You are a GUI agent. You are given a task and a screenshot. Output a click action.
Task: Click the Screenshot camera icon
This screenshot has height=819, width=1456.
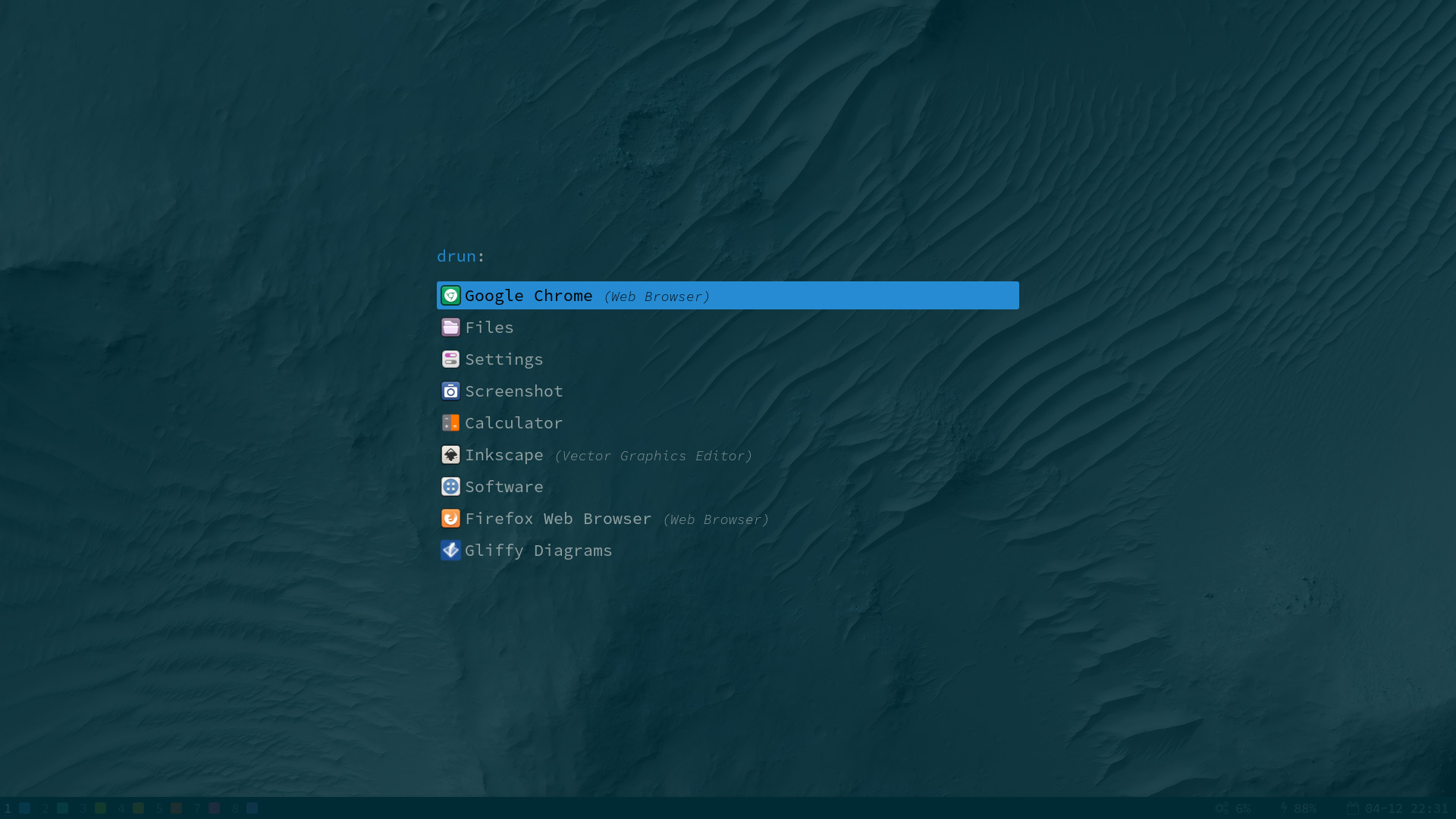click(x=450, y=391)
